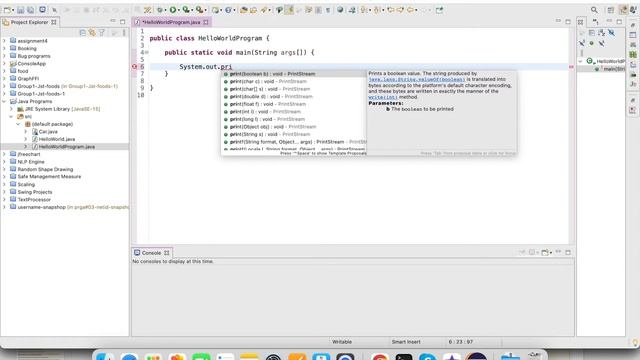Select the HelloWorldProgram.java editor tab
This screenshot has width=640, height=360.
tap(171, 22)
